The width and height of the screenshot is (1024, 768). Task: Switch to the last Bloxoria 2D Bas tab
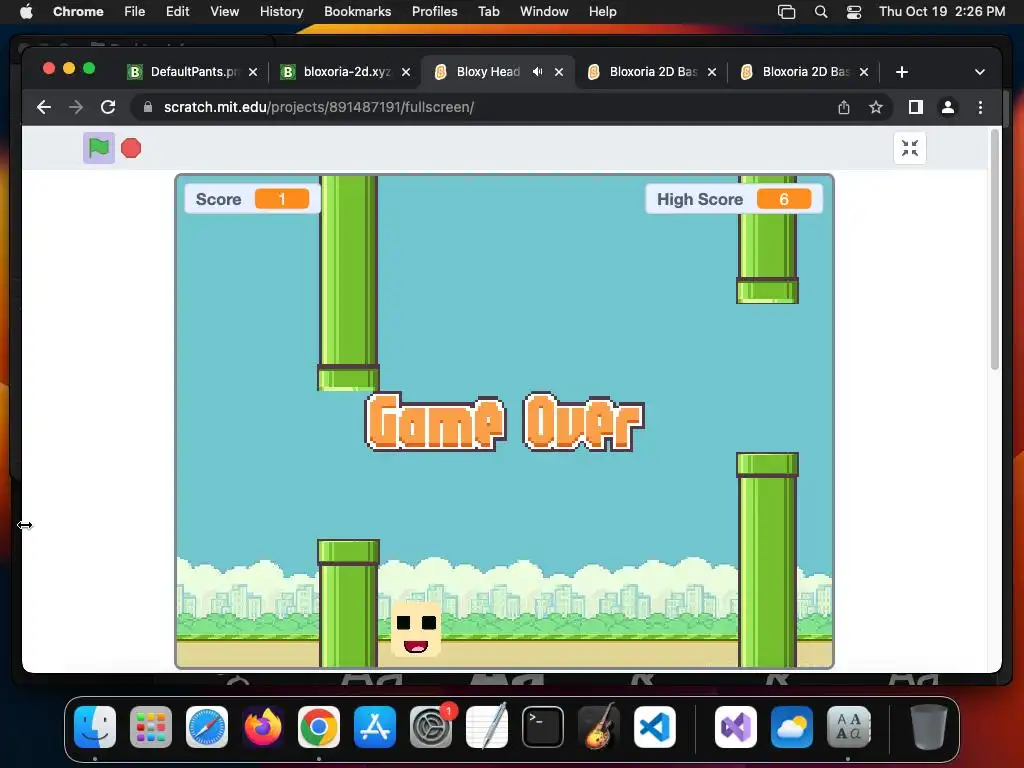pyautogui.click(x=805, y=72)
